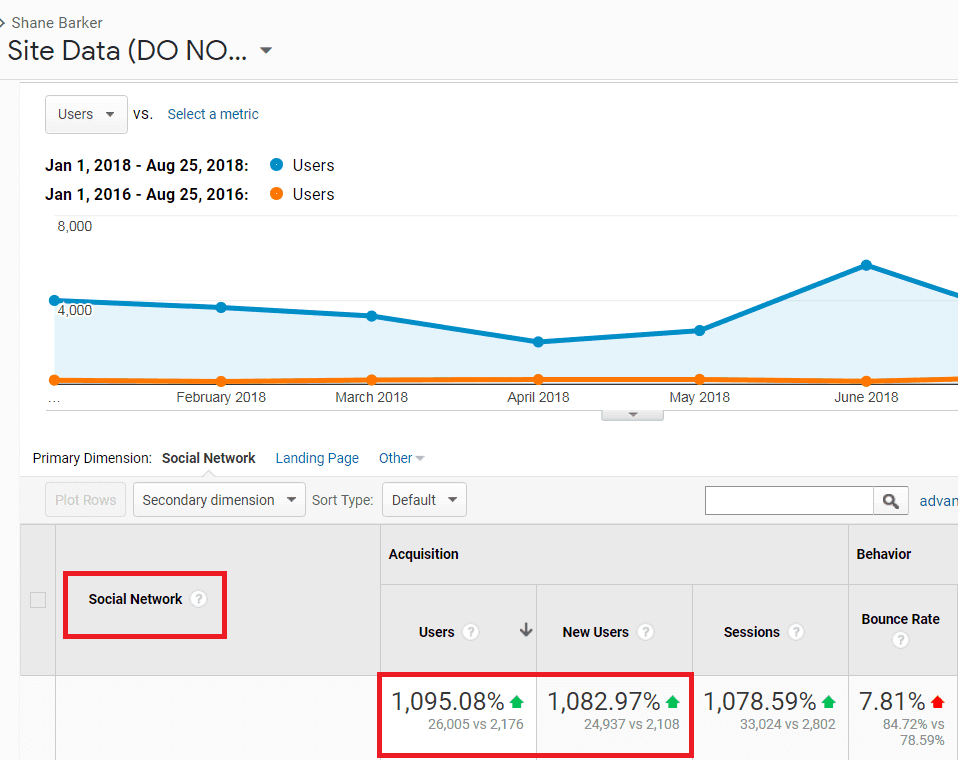
Task: Click the help icon beside Social Network
Action: [199, 599]
